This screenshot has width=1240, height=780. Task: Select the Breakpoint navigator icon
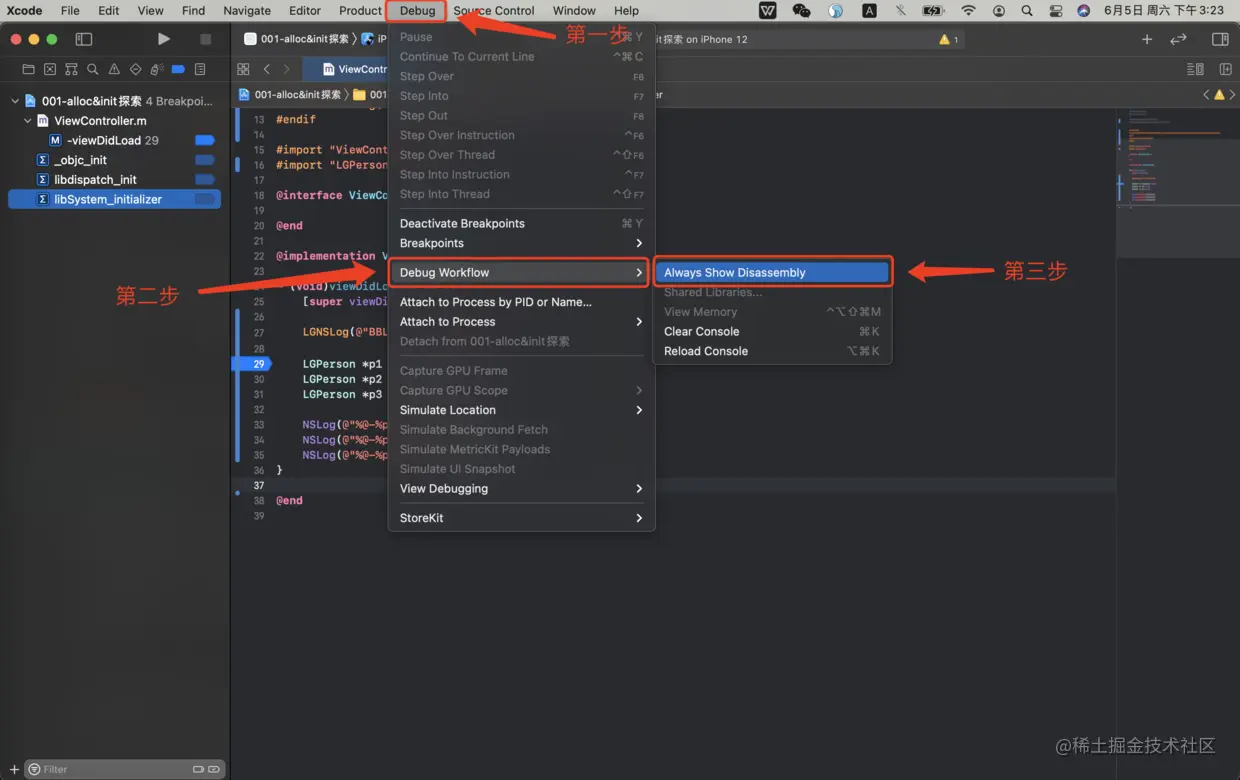tap(178, 70)
